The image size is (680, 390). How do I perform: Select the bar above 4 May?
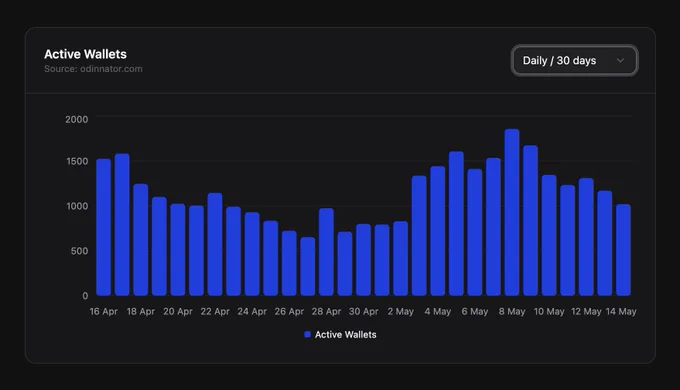pyautogui.click(x=438, y=231)
